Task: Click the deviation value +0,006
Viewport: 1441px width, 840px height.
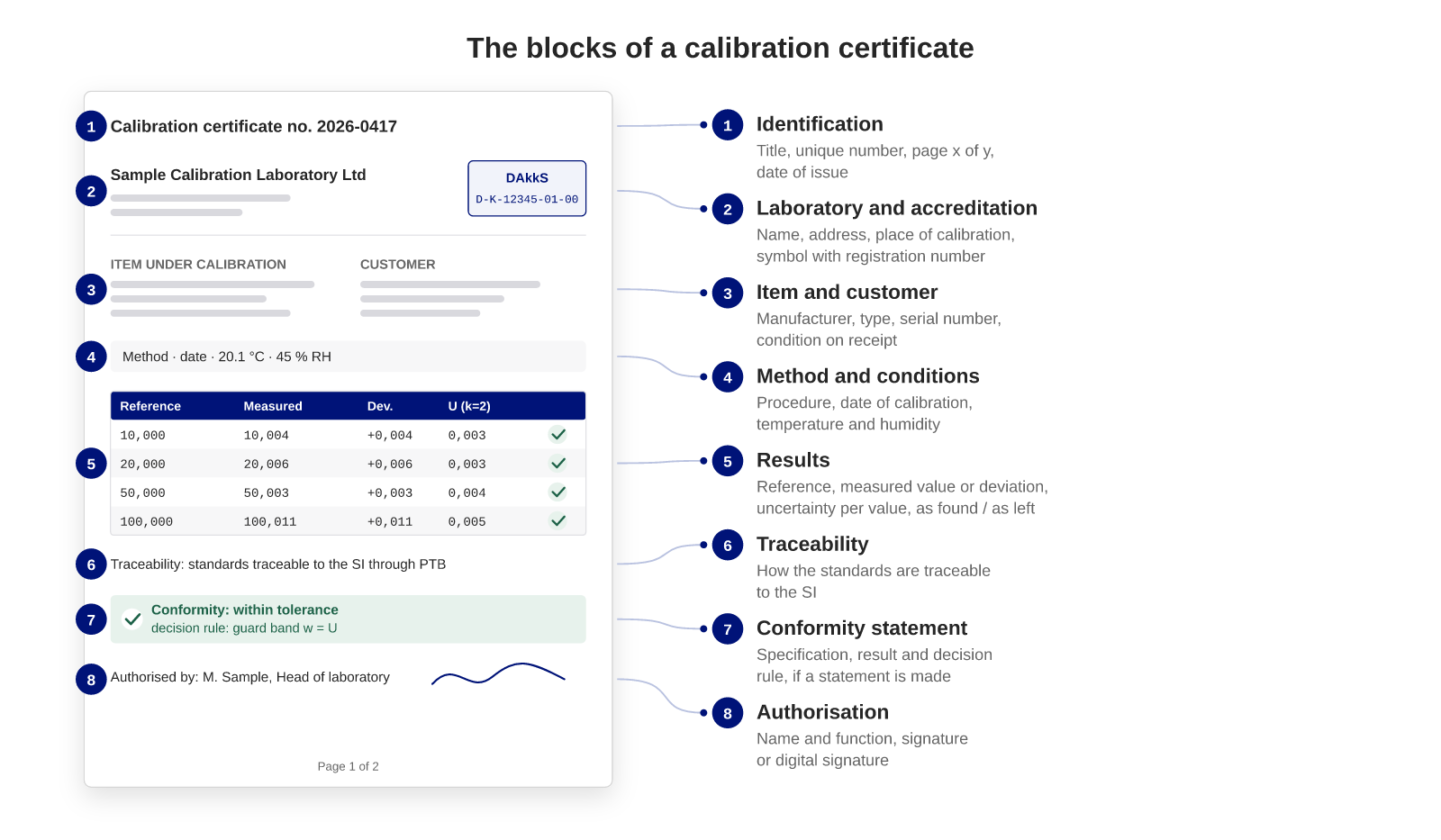Action: pos(390,465)
